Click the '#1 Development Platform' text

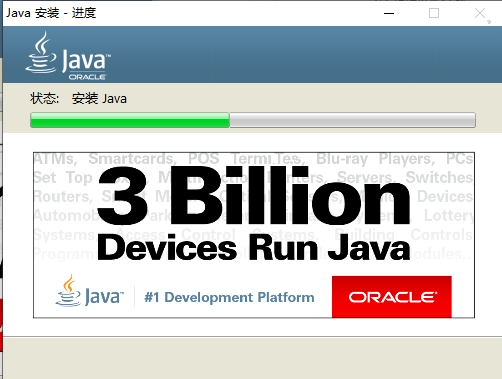(x=229, y=297)
